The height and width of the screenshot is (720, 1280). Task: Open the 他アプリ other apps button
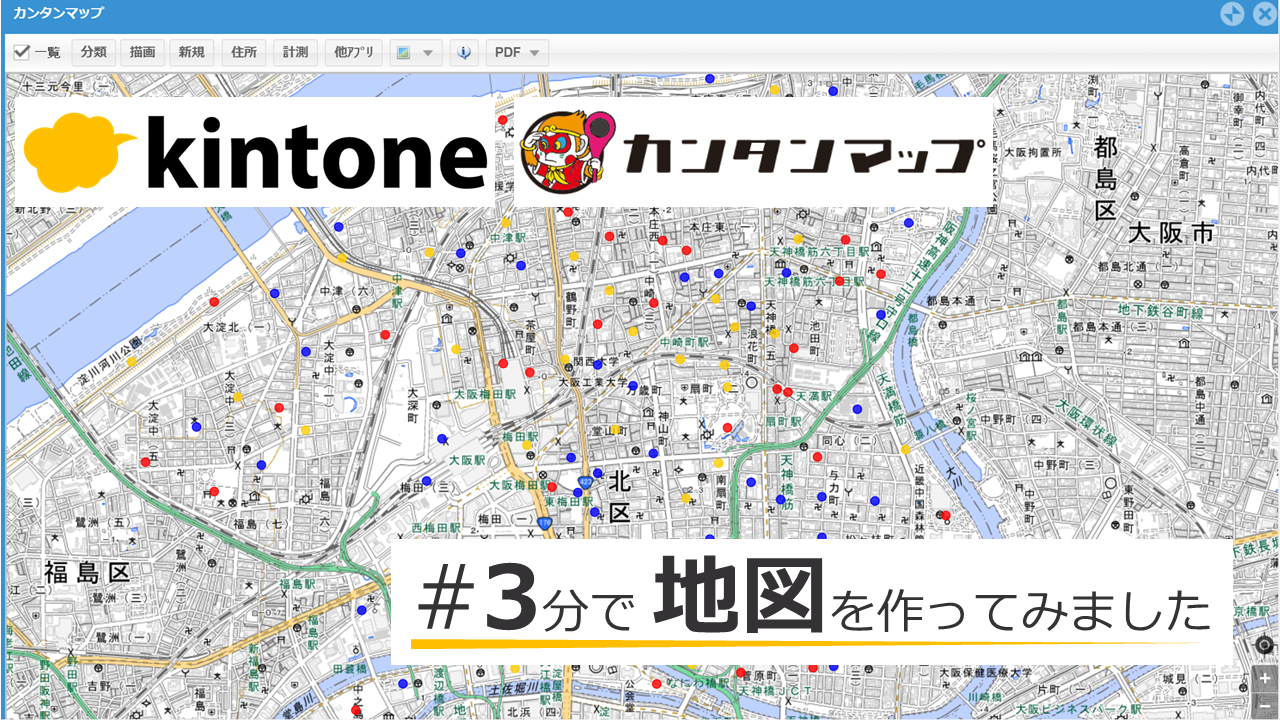pos(353,53)
